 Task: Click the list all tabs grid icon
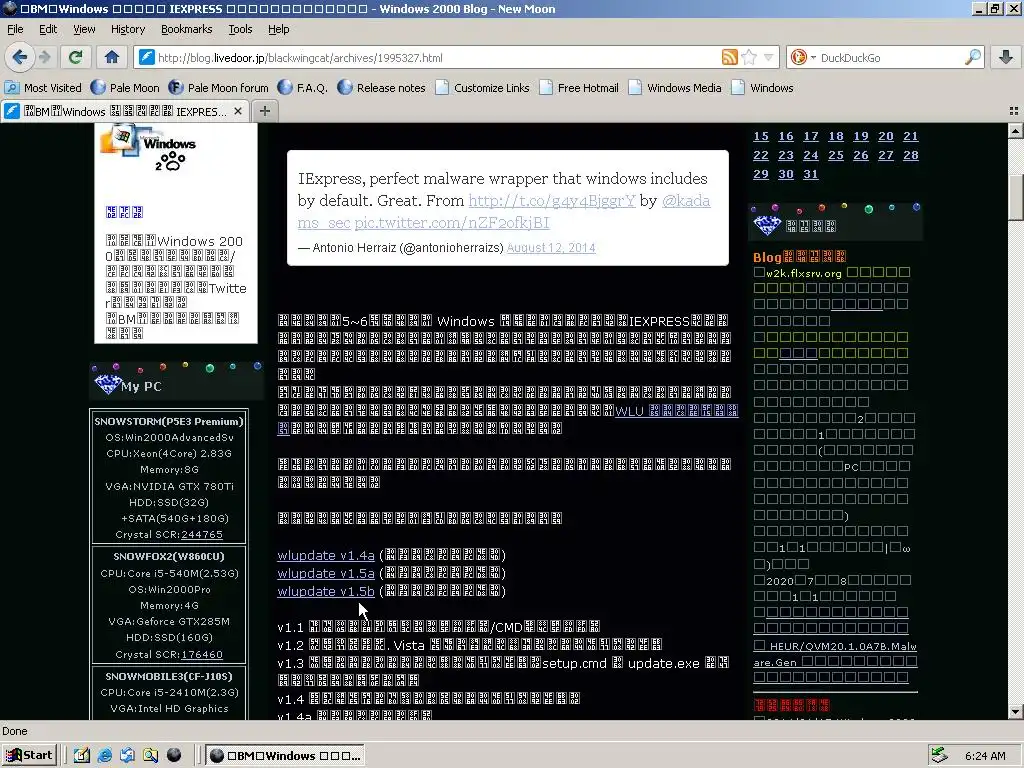tap(1014, 111)
